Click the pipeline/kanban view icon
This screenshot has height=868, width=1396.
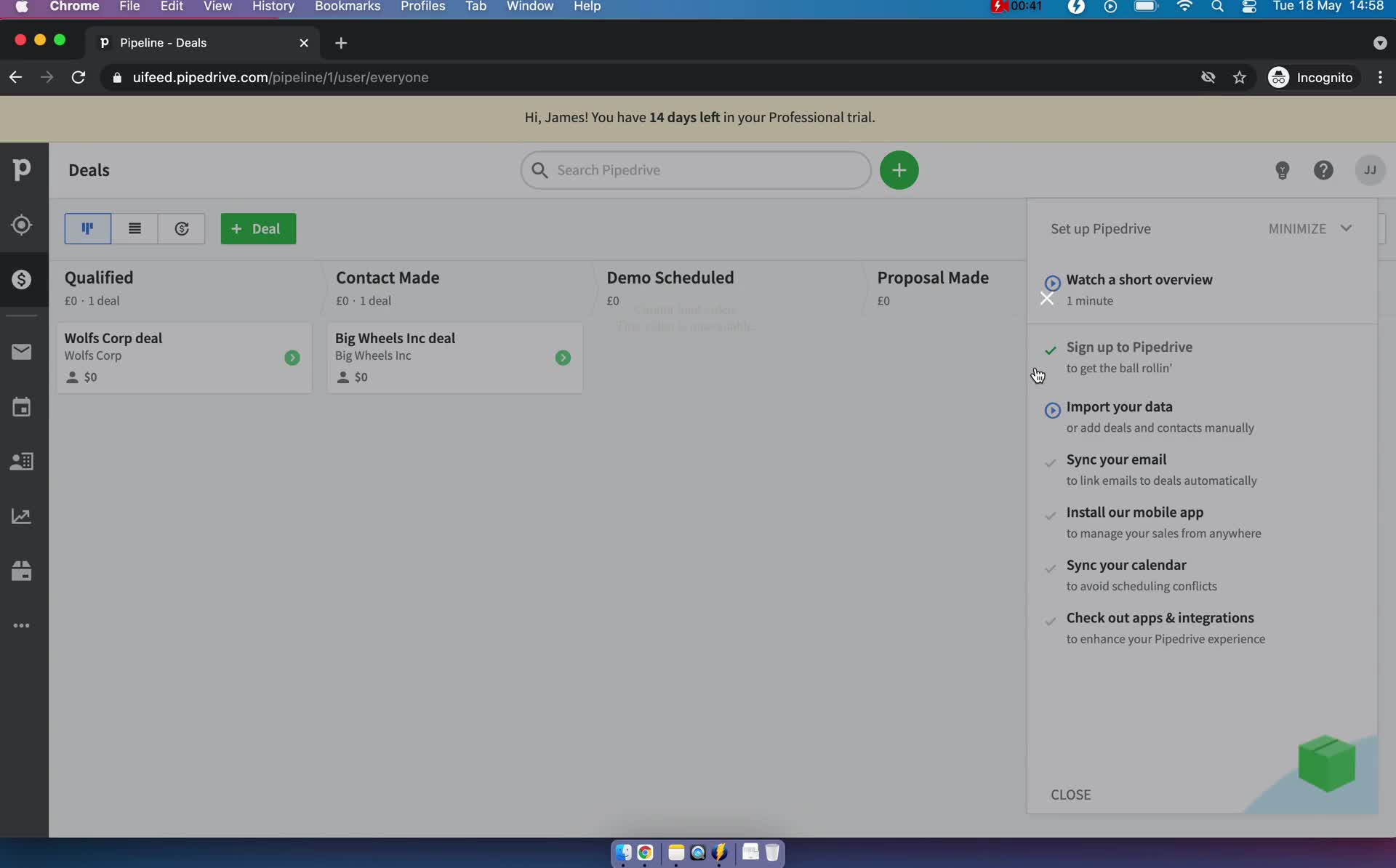click(87, 228)
